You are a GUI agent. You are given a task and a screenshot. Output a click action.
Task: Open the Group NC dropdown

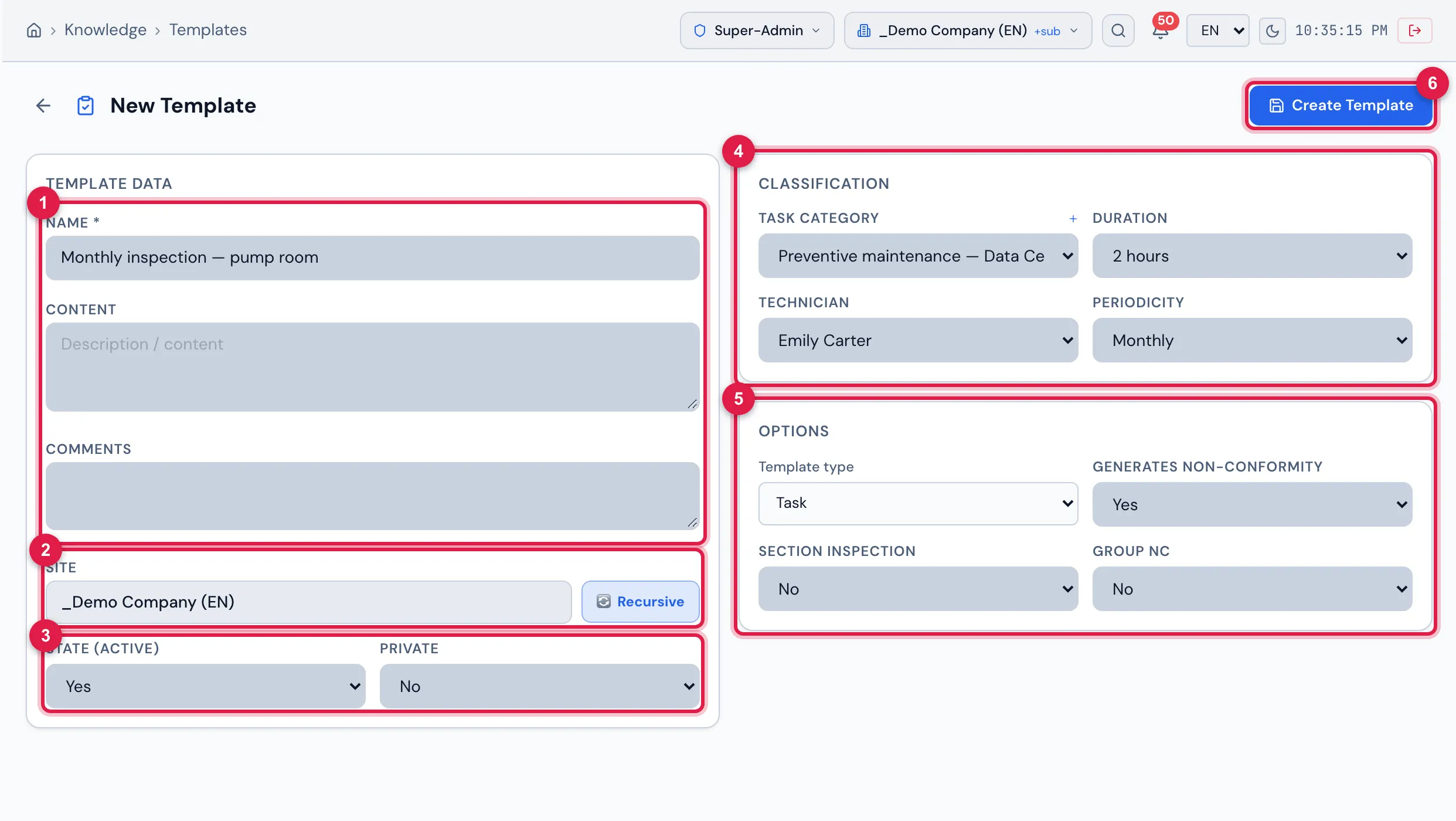pyautogui.click(x=1252, y=589)
